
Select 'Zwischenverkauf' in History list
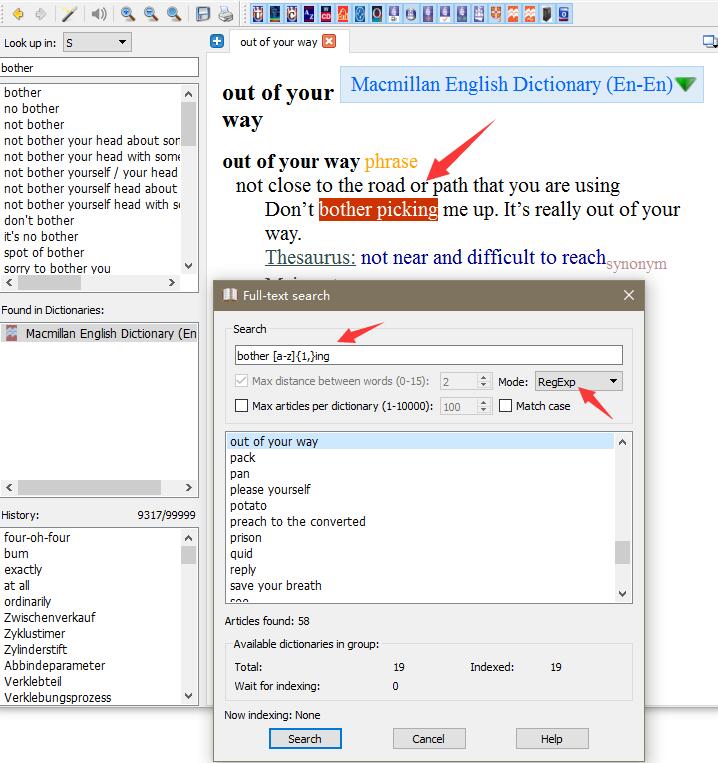(50, 618)
